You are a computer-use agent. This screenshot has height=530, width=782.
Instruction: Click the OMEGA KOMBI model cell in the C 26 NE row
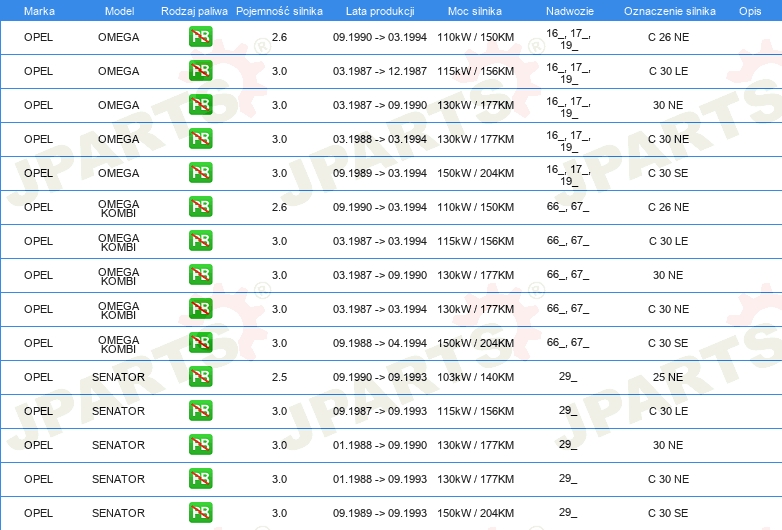tap(118, 208)
